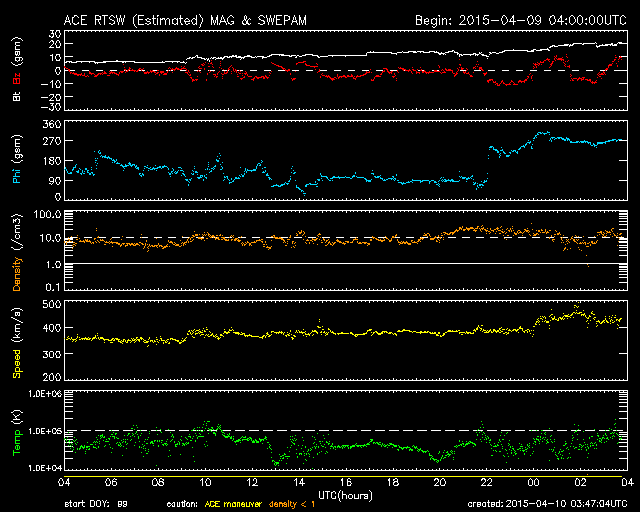Click the yellow "ACE maneuver" legend entry
The width and height of the screenshot is (640, 512).
[x=233, y=504]
